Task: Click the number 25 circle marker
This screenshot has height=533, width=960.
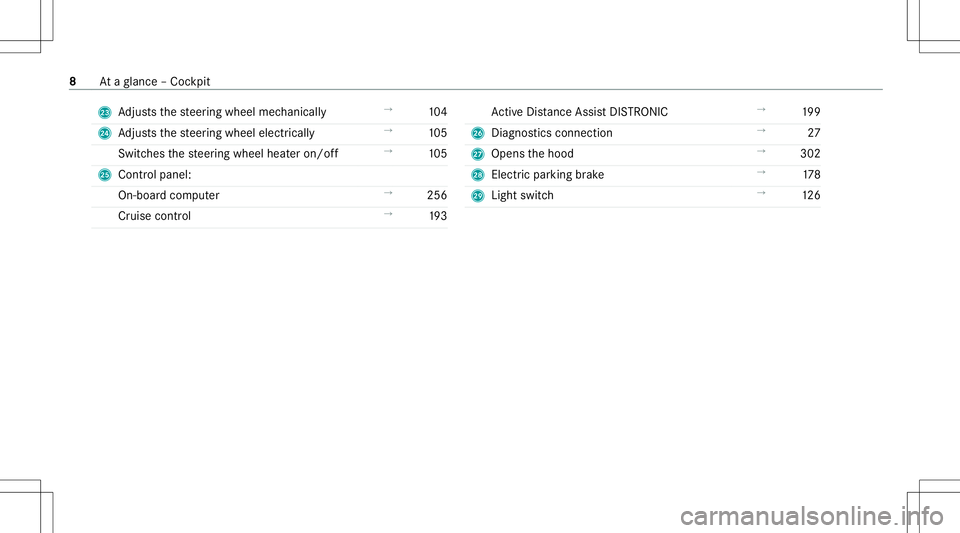Action: 105,175
